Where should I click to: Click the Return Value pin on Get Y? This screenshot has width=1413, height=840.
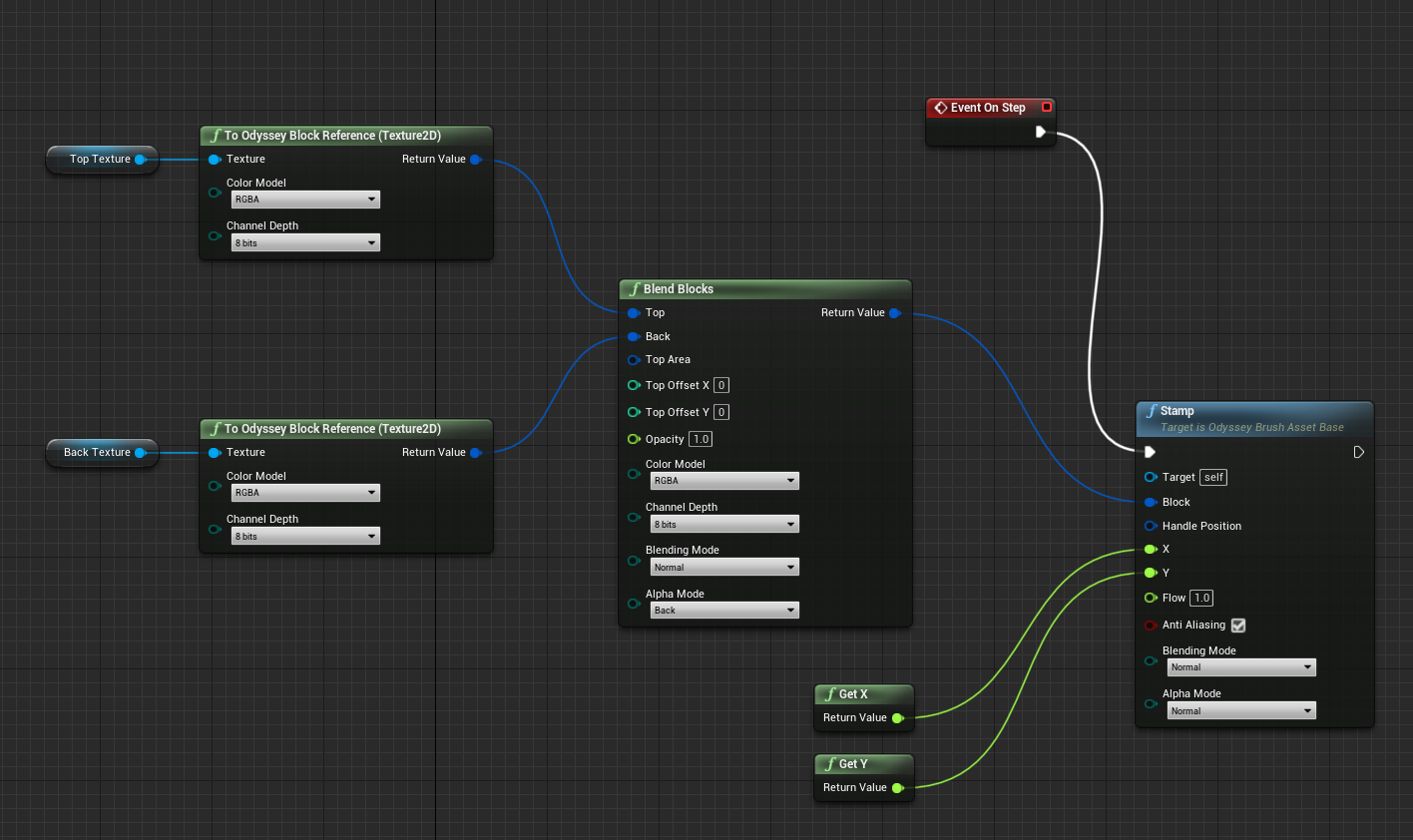(x=898, y=787)
